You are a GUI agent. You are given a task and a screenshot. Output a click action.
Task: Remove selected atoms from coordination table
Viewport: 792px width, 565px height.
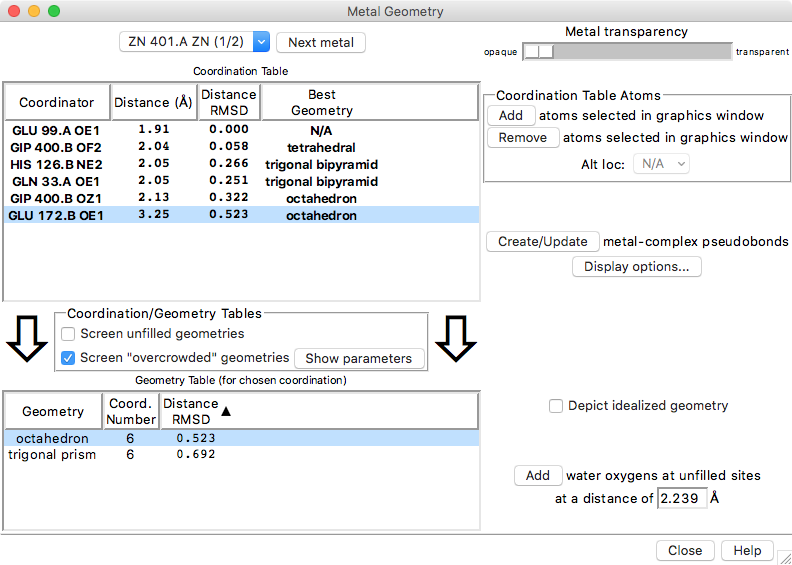[x=521, y=138]
